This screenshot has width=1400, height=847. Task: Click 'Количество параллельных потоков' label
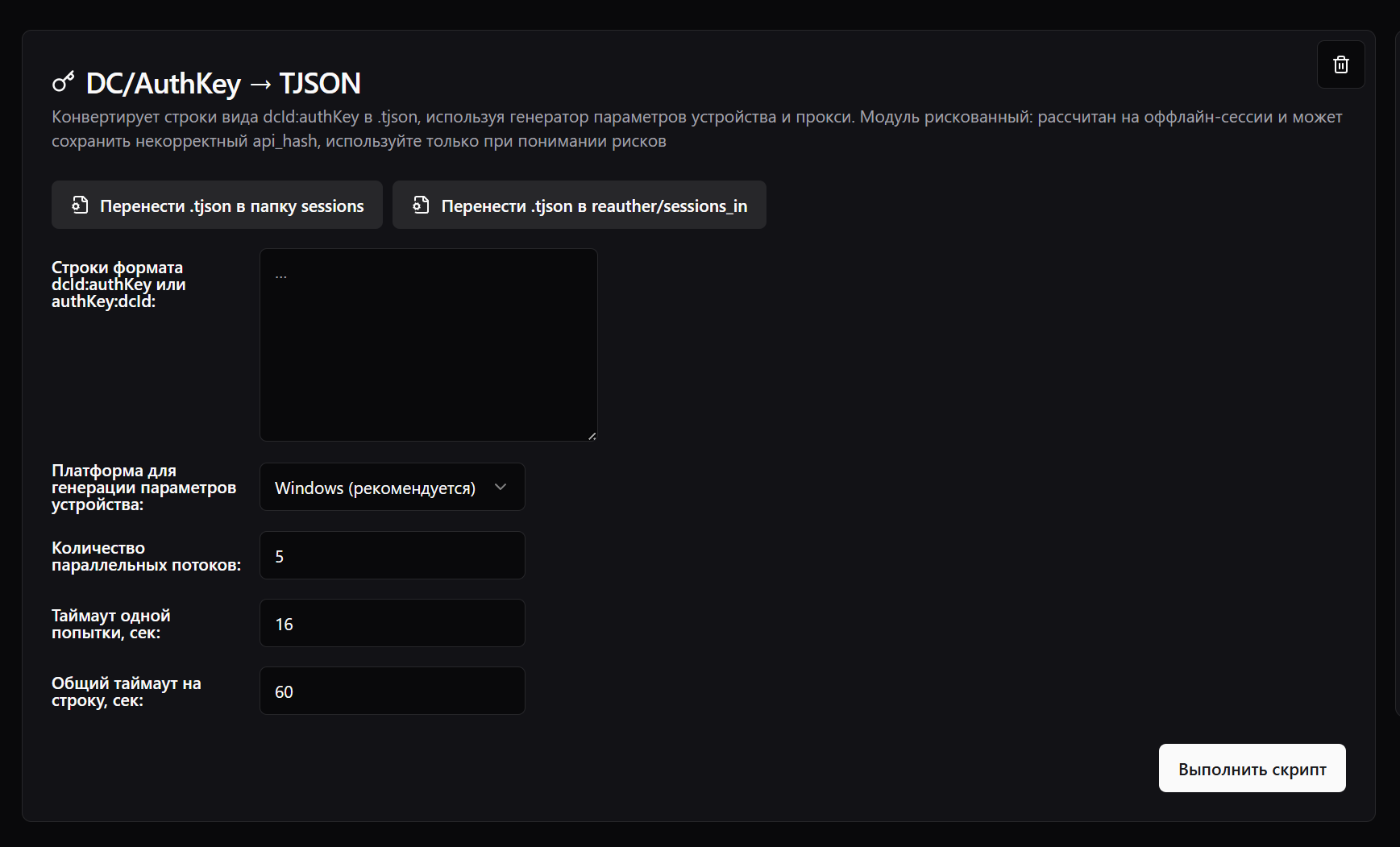click(146, 556)
